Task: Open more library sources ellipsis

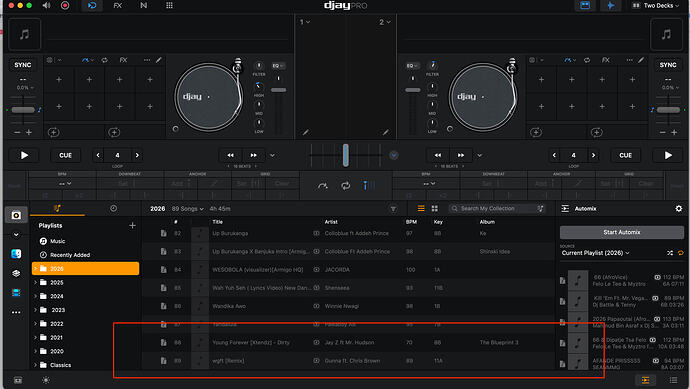Action: 16,312
